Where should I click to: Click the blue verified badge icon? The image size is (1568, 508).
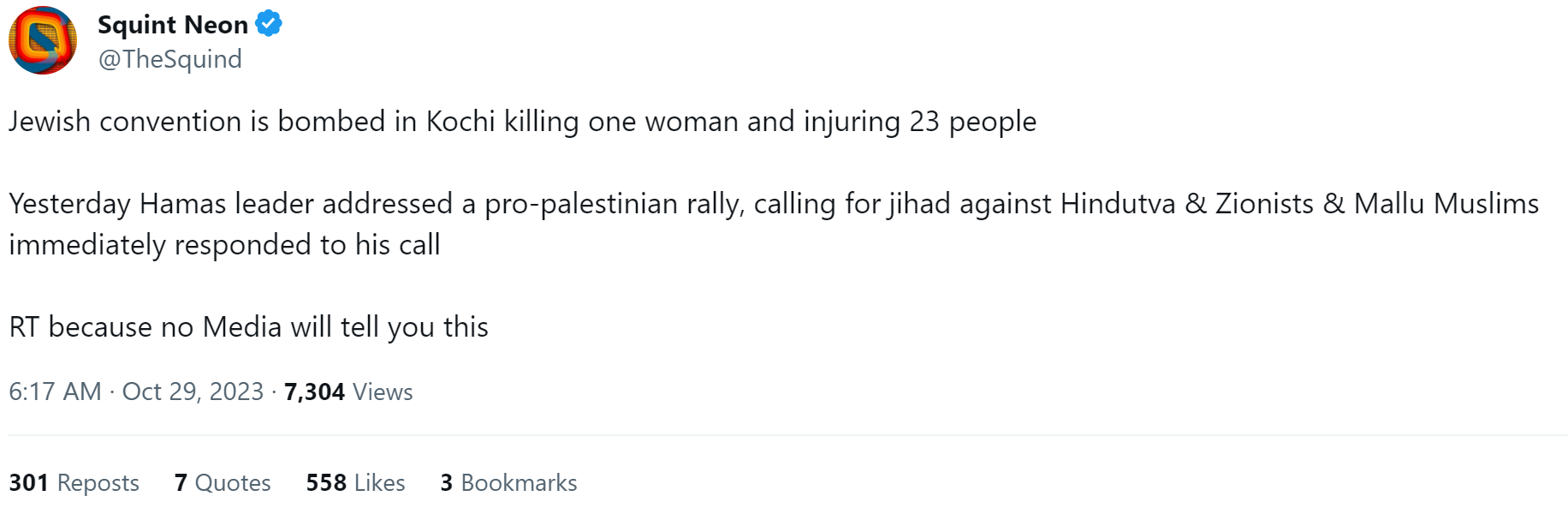coord(269,24)
